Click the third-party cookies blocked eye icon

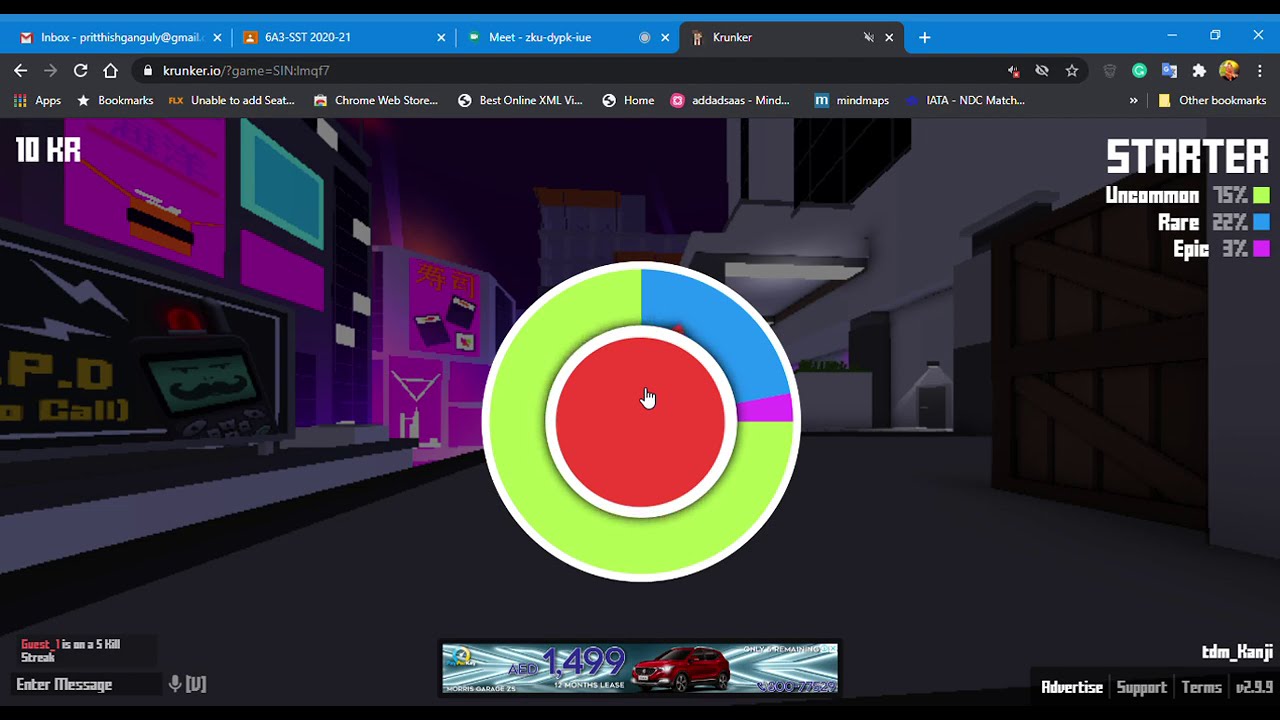point(1042,71)
